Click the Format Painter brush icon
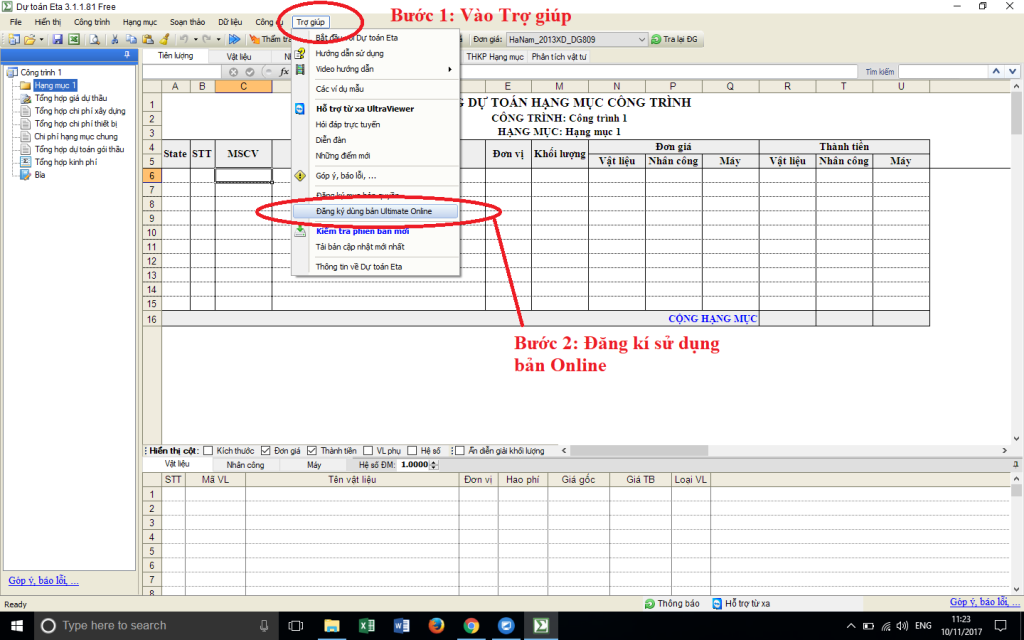Viewport: 1024px width, 640px height. tap(164, 39)
